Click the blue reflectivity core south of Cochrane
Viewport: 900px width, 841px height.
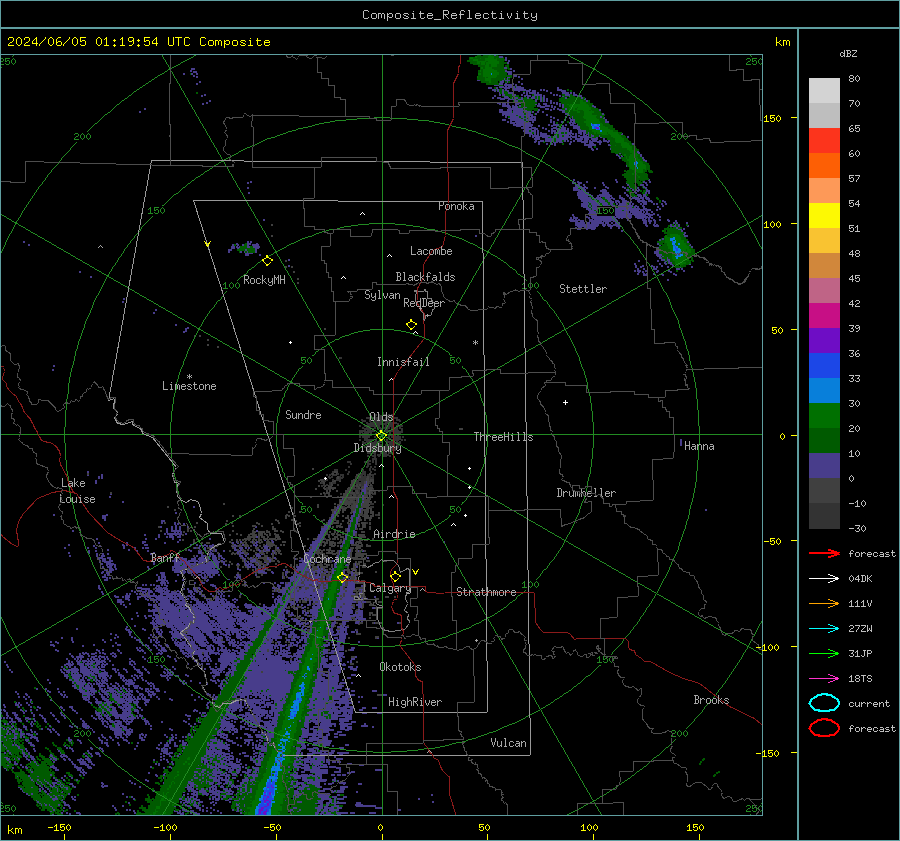coord(297,705)
